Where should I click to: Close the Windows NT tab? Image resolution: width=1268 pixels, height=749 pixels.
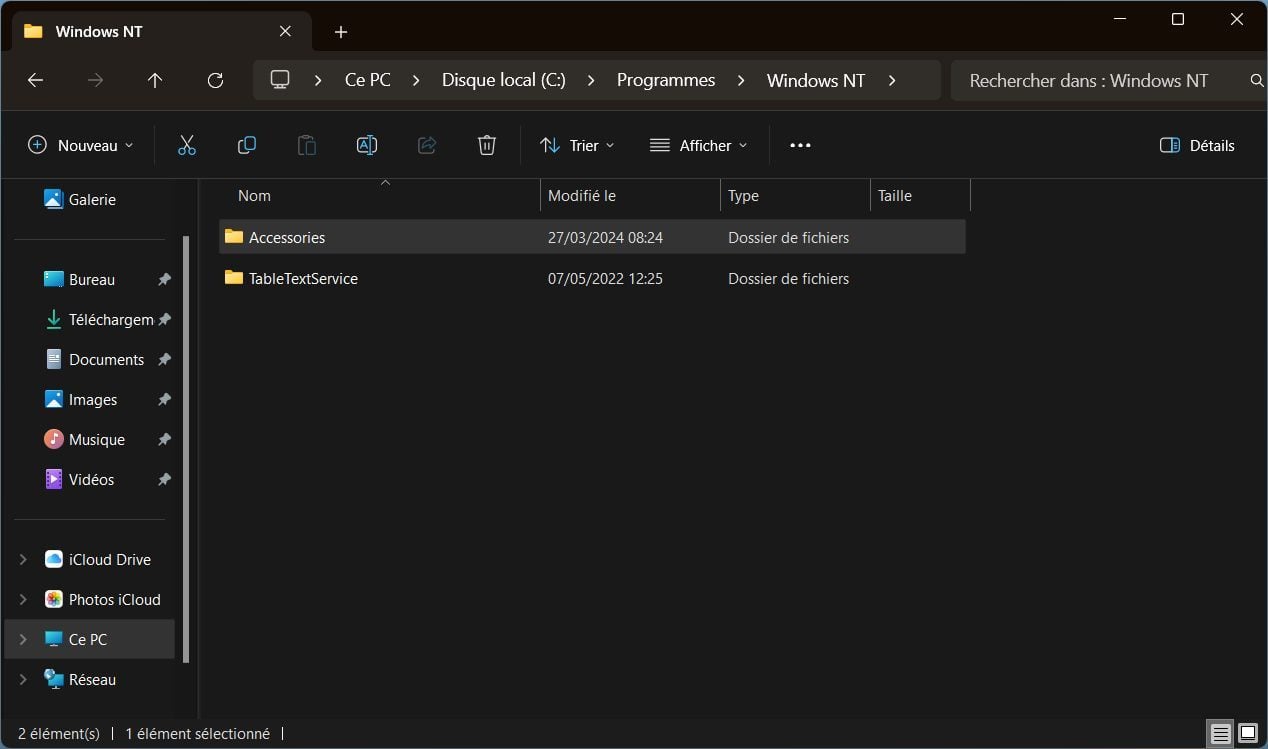285,31
